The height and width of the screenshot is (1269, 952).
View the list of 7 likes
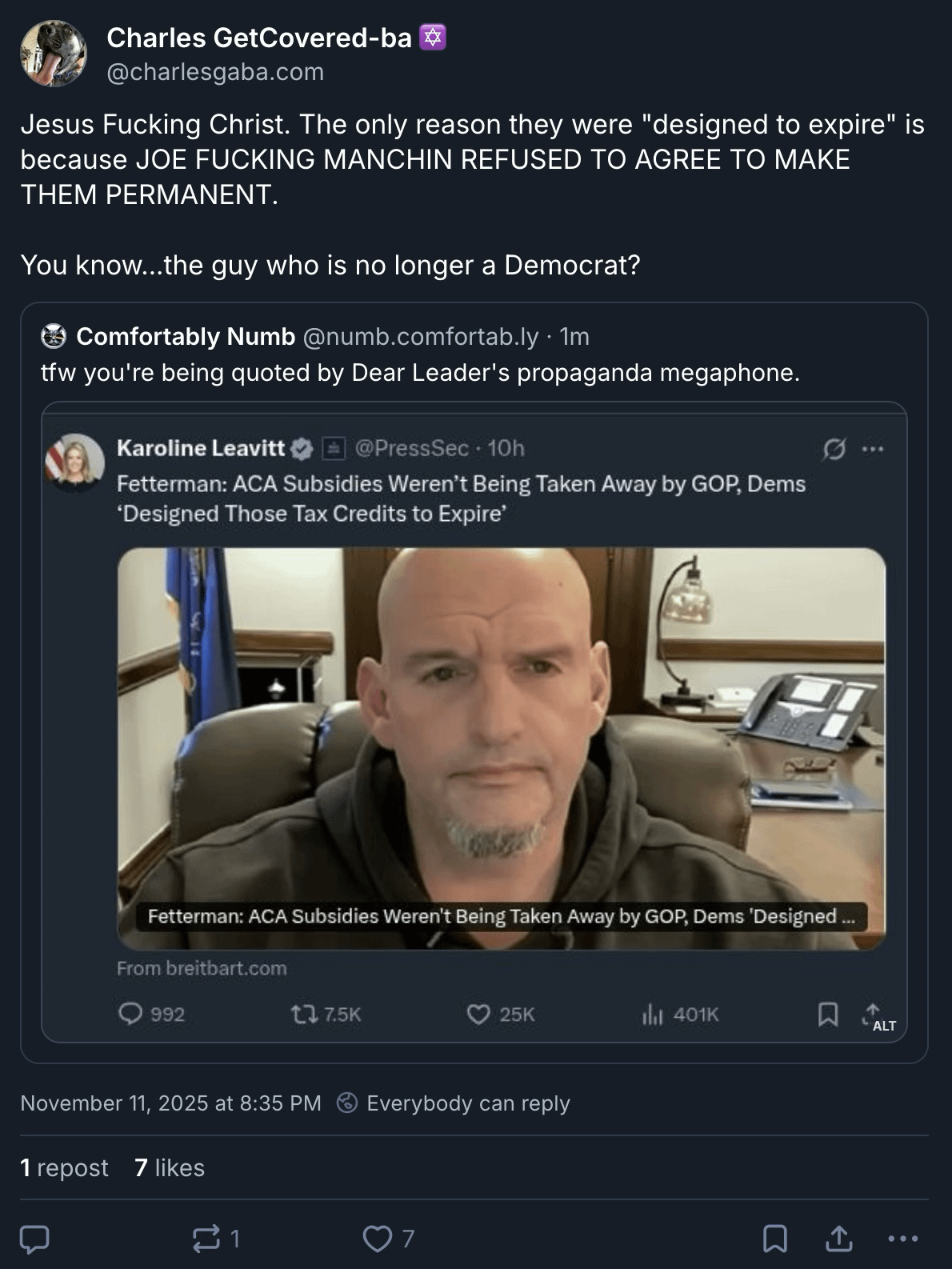(170, 1168)
